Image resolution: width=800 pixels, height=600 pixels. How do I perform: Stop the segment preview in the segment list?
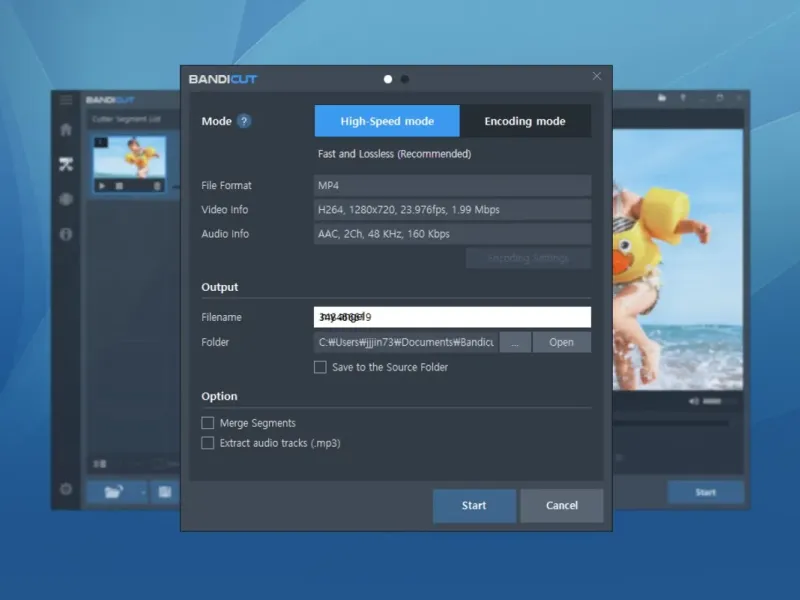(x=119, y=186)
